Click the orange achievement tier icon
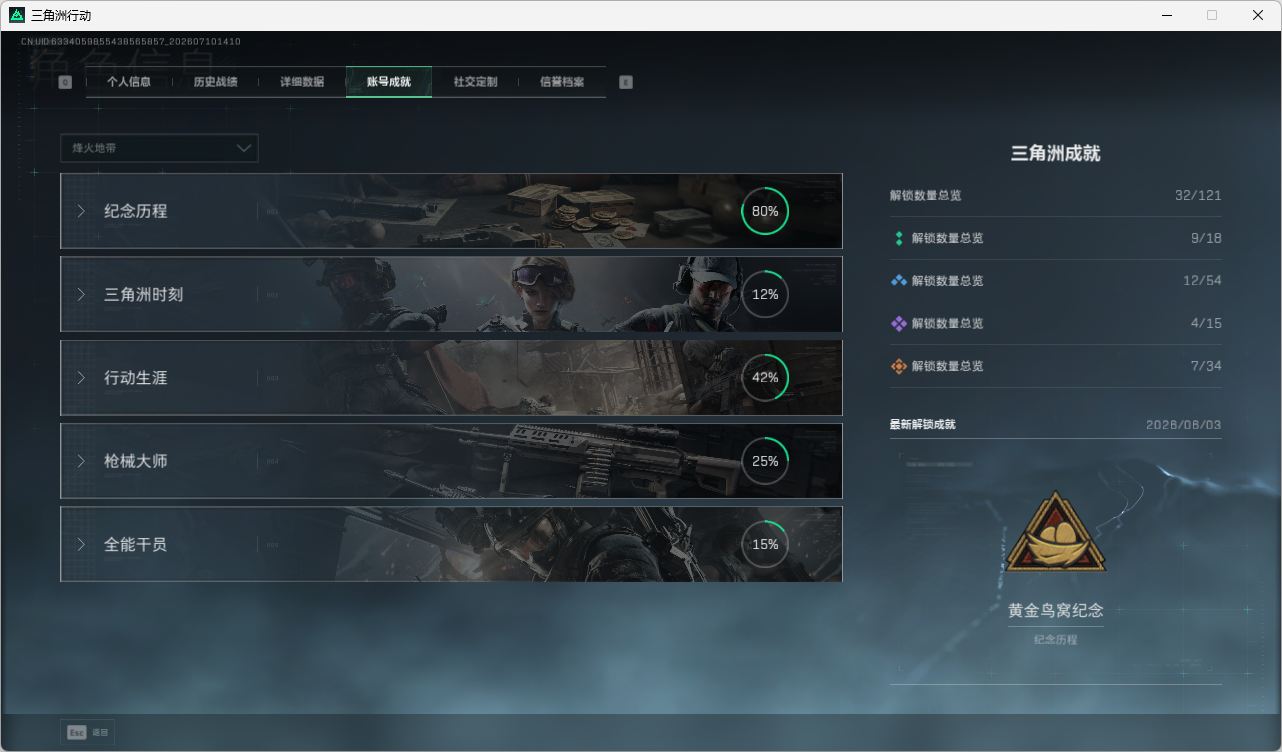 click(x=898, y=366)
